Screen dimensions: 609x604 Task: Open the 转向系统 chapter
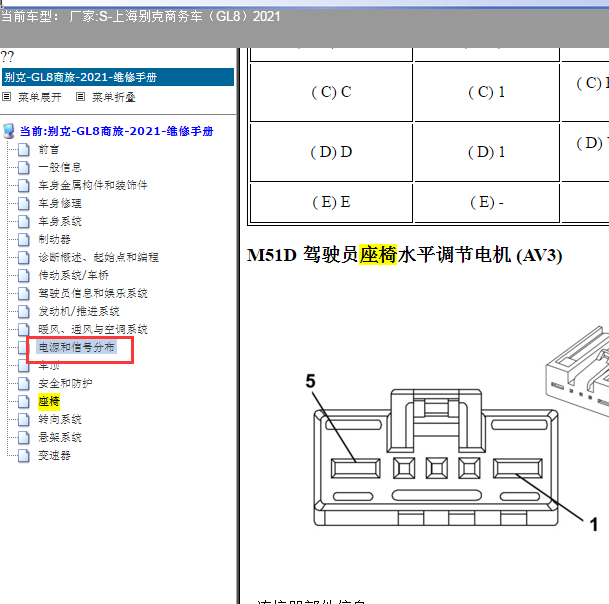click(60, 419)
